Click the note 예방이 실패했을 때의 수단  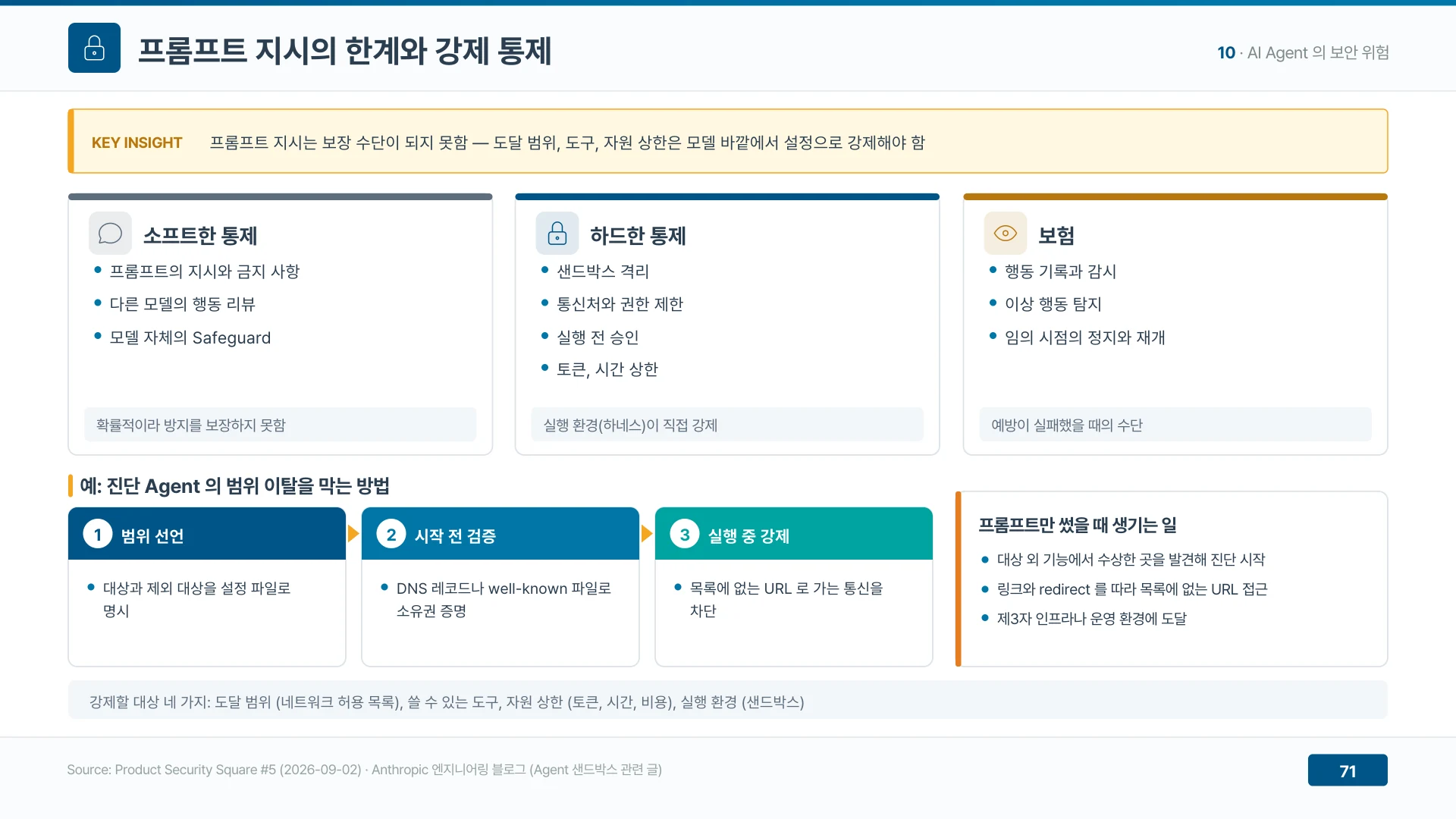tap(1175, 425)
